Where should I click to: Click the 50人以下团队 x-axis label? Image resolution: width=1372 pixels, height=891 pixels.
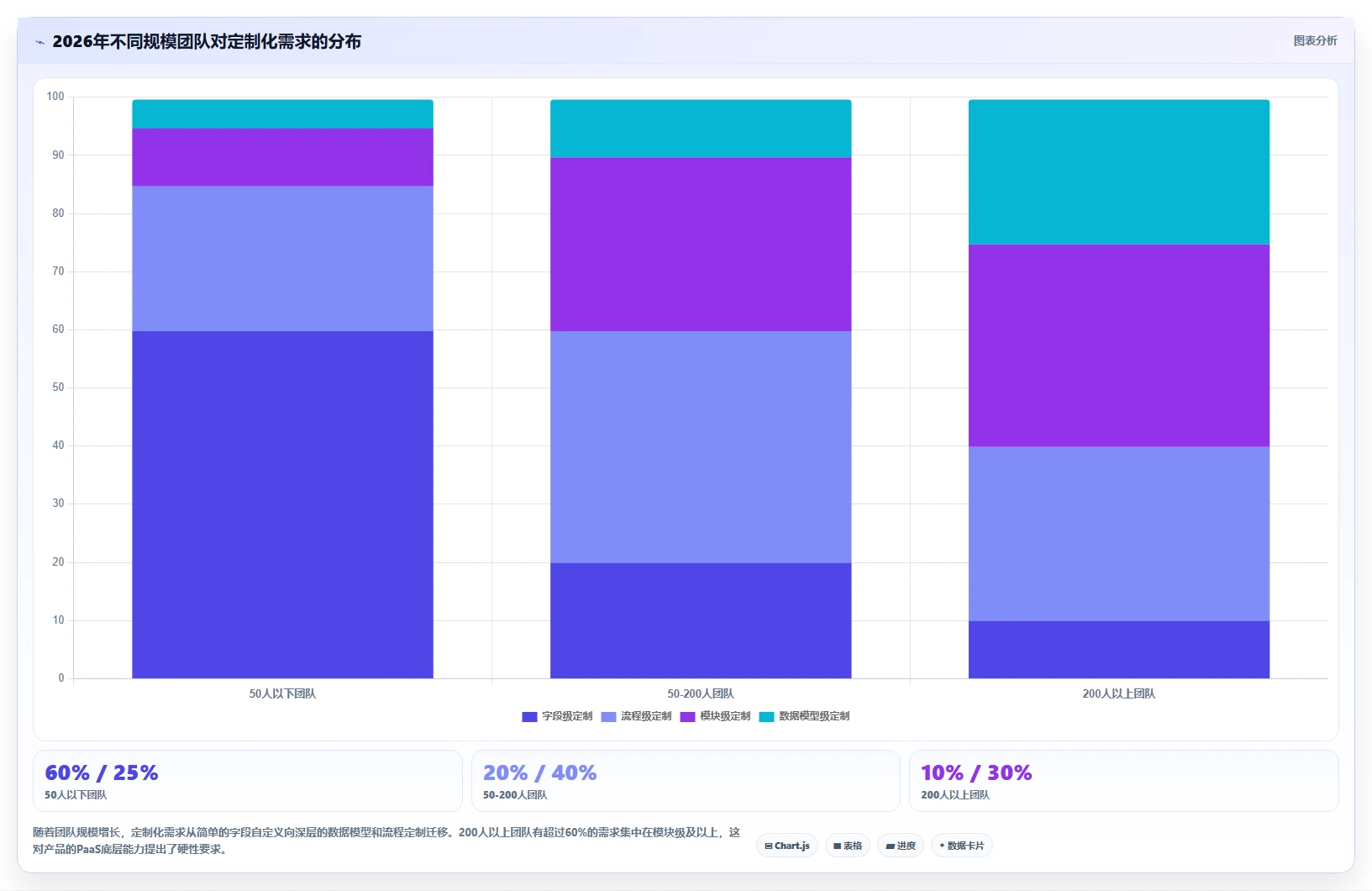point(282,694)
